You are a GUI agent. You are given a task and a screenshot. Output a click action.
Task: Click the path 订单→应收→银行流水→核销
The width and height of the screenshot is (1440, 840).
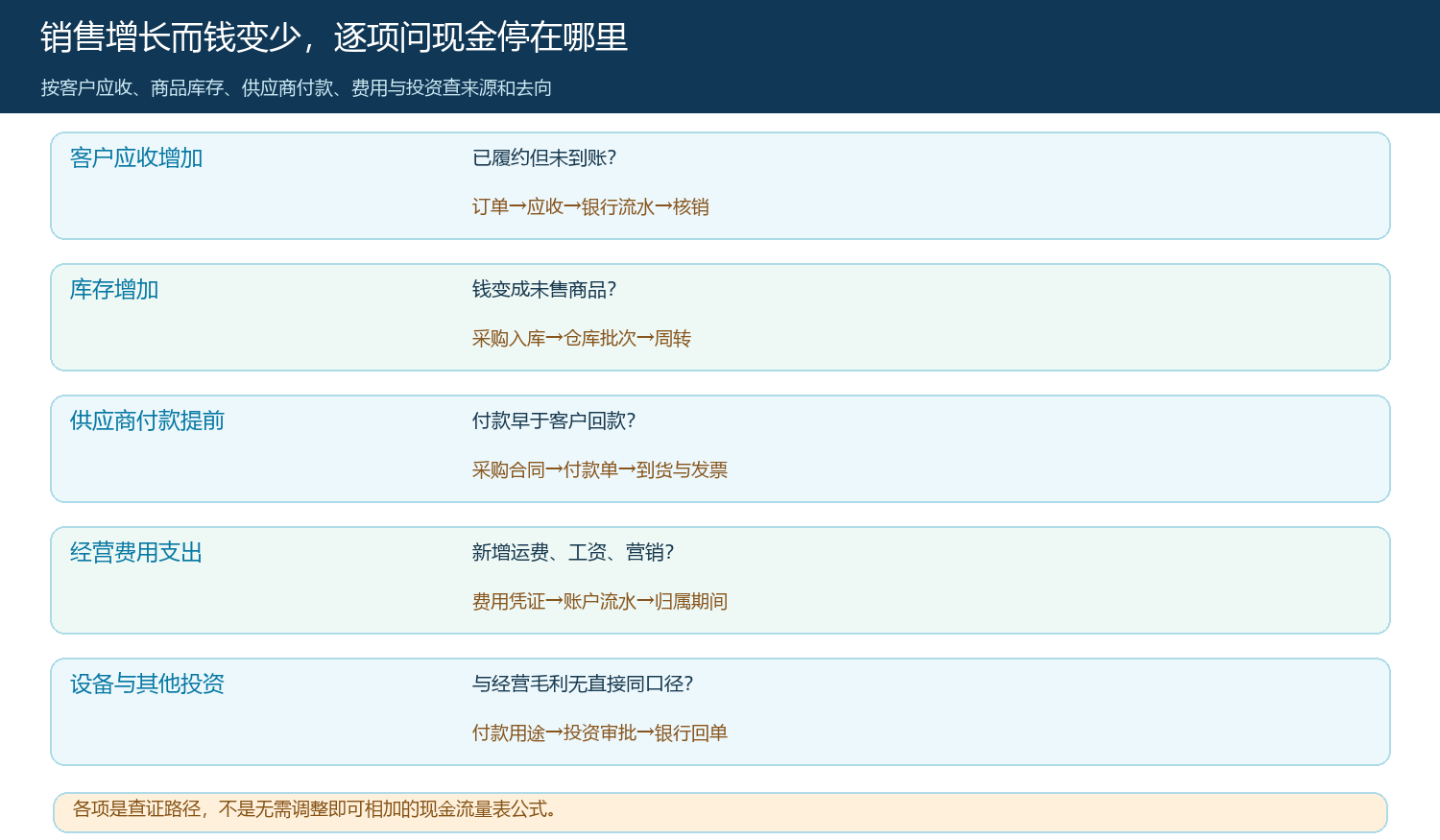click(590, 207)
